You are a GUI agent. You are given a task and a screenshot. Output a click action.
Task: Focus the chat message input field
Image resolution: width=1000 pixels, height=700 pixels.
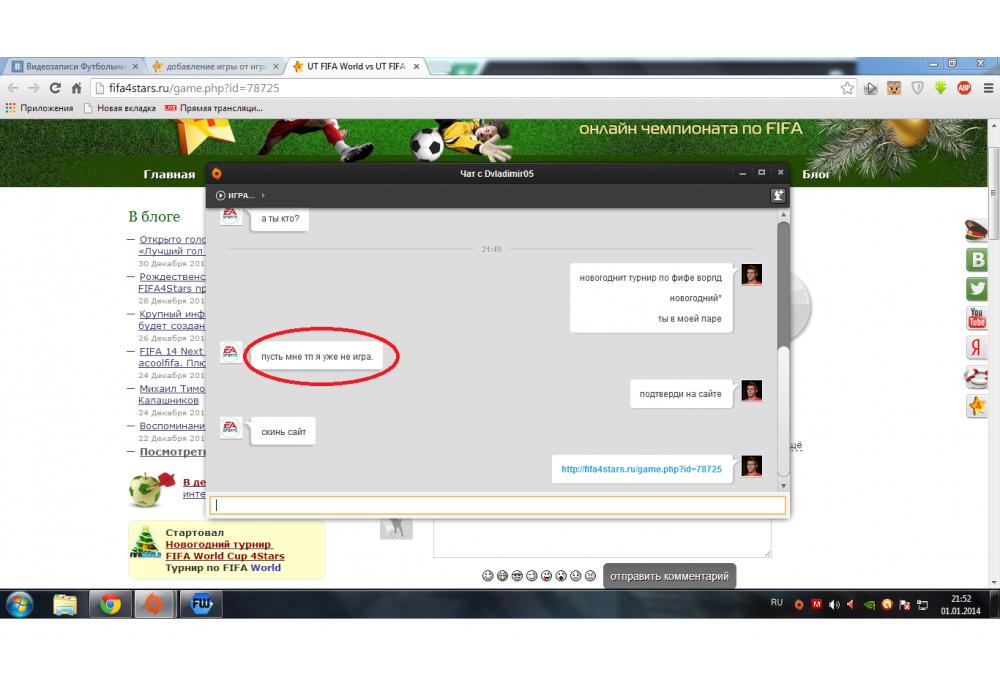coord(497,505)
